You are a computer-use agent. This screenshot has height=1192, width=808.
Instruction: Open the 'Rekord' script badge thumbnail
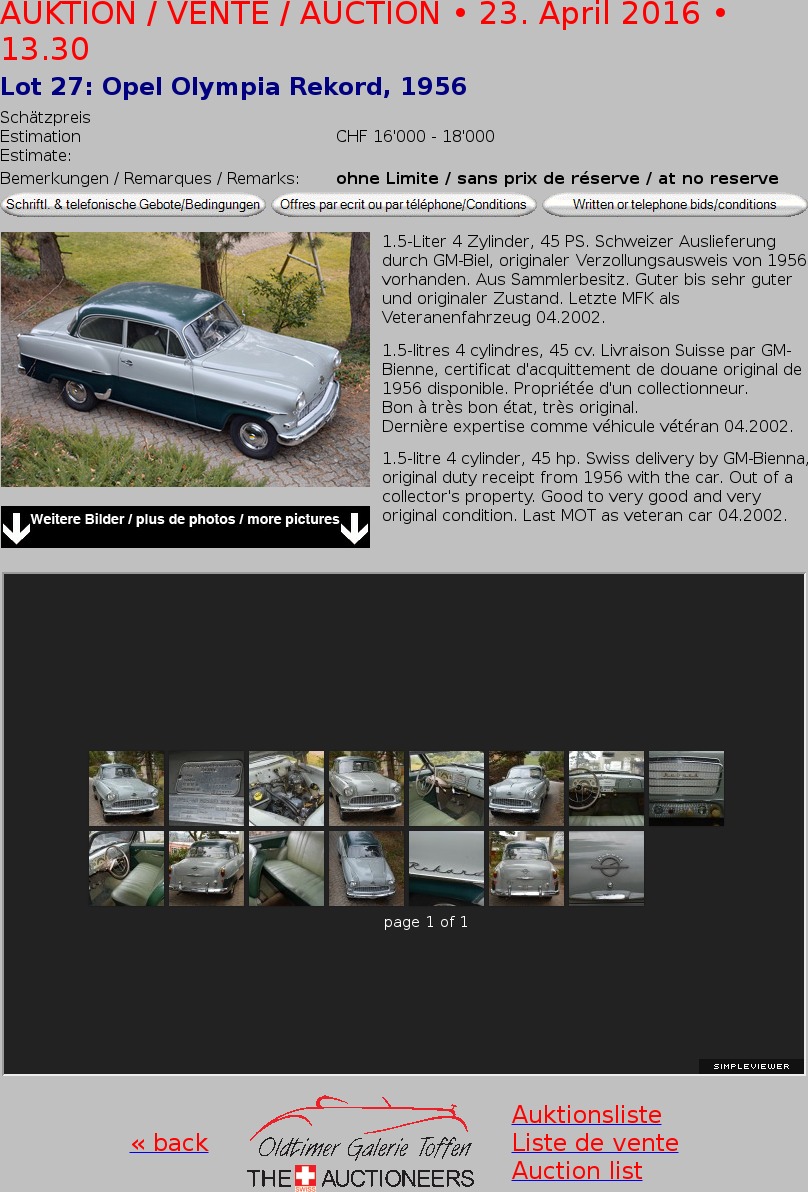[446, 868]
